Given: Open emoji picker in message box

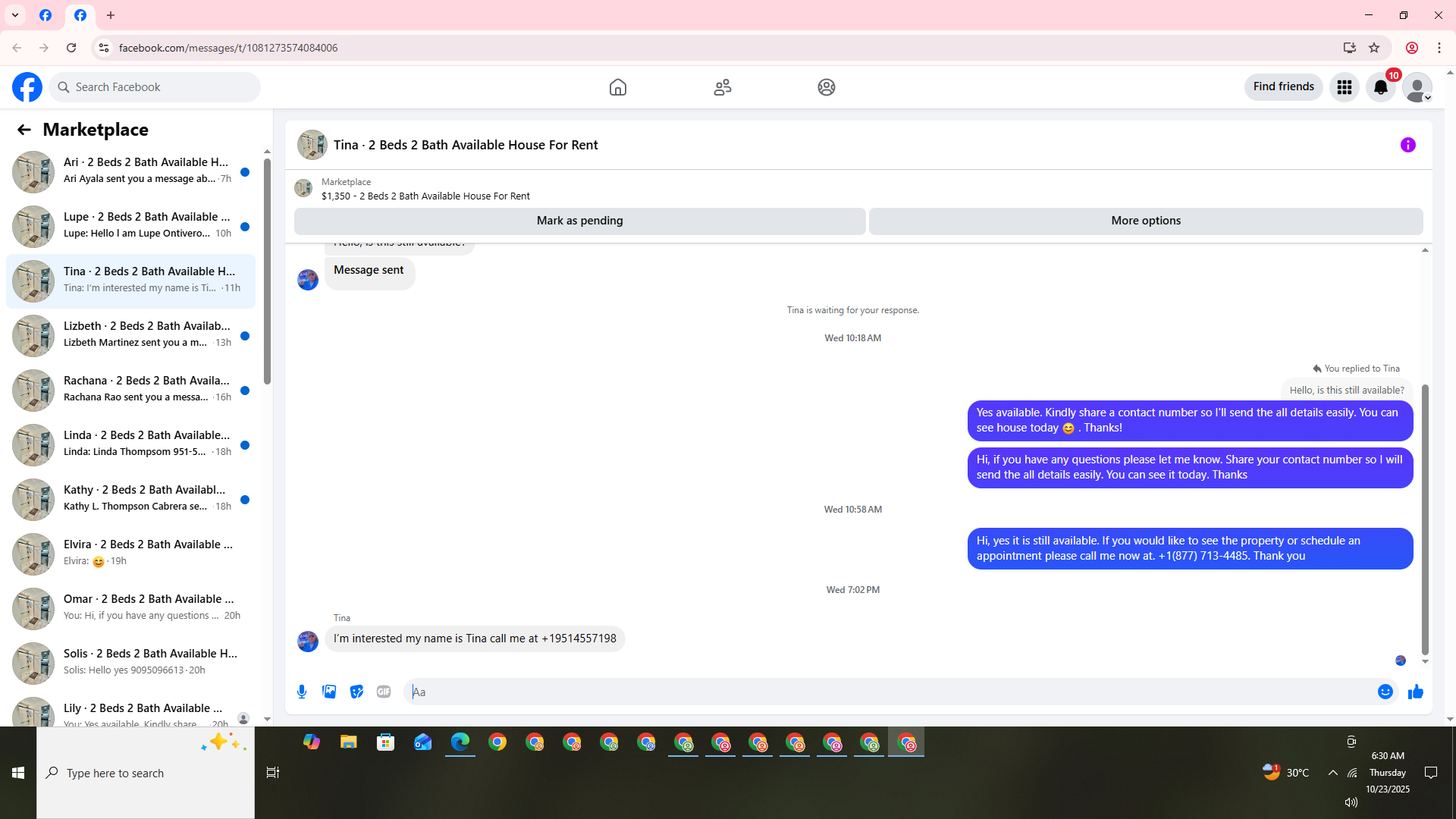Looking at the screenshot, I should coord(1385,692).
